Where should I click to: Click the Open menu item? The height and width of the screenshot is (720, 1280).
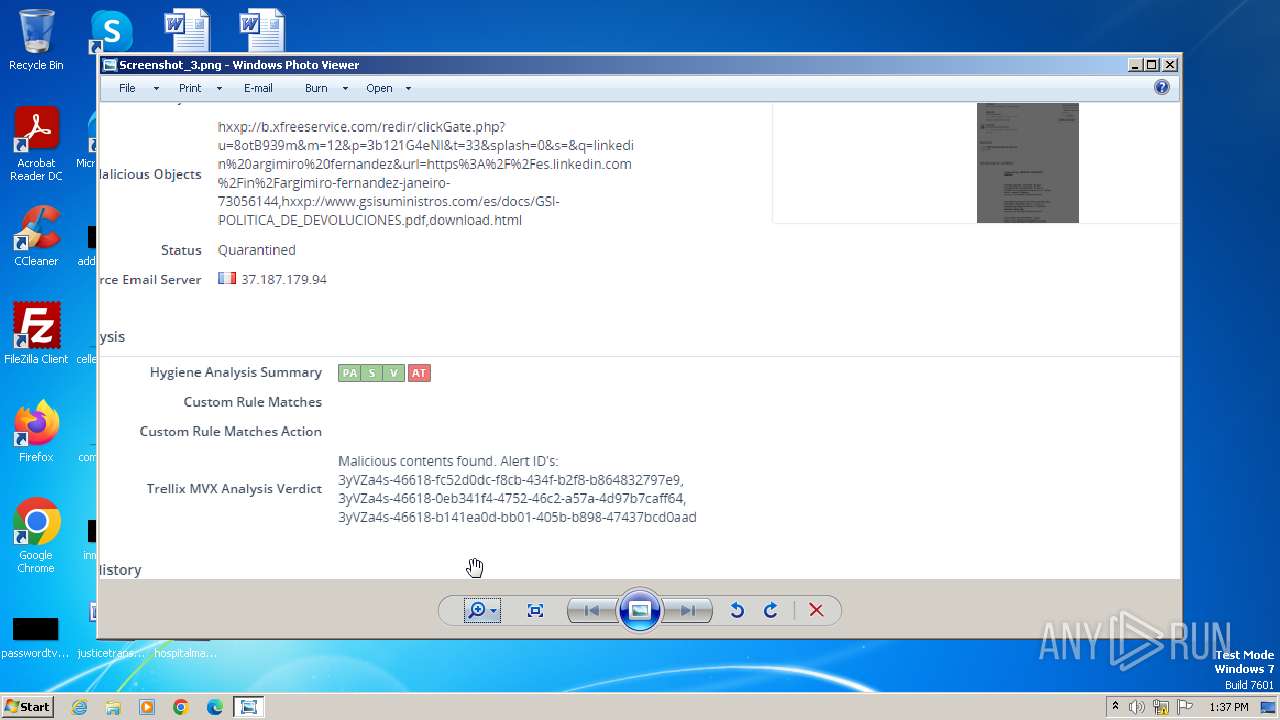coord(379,88)
